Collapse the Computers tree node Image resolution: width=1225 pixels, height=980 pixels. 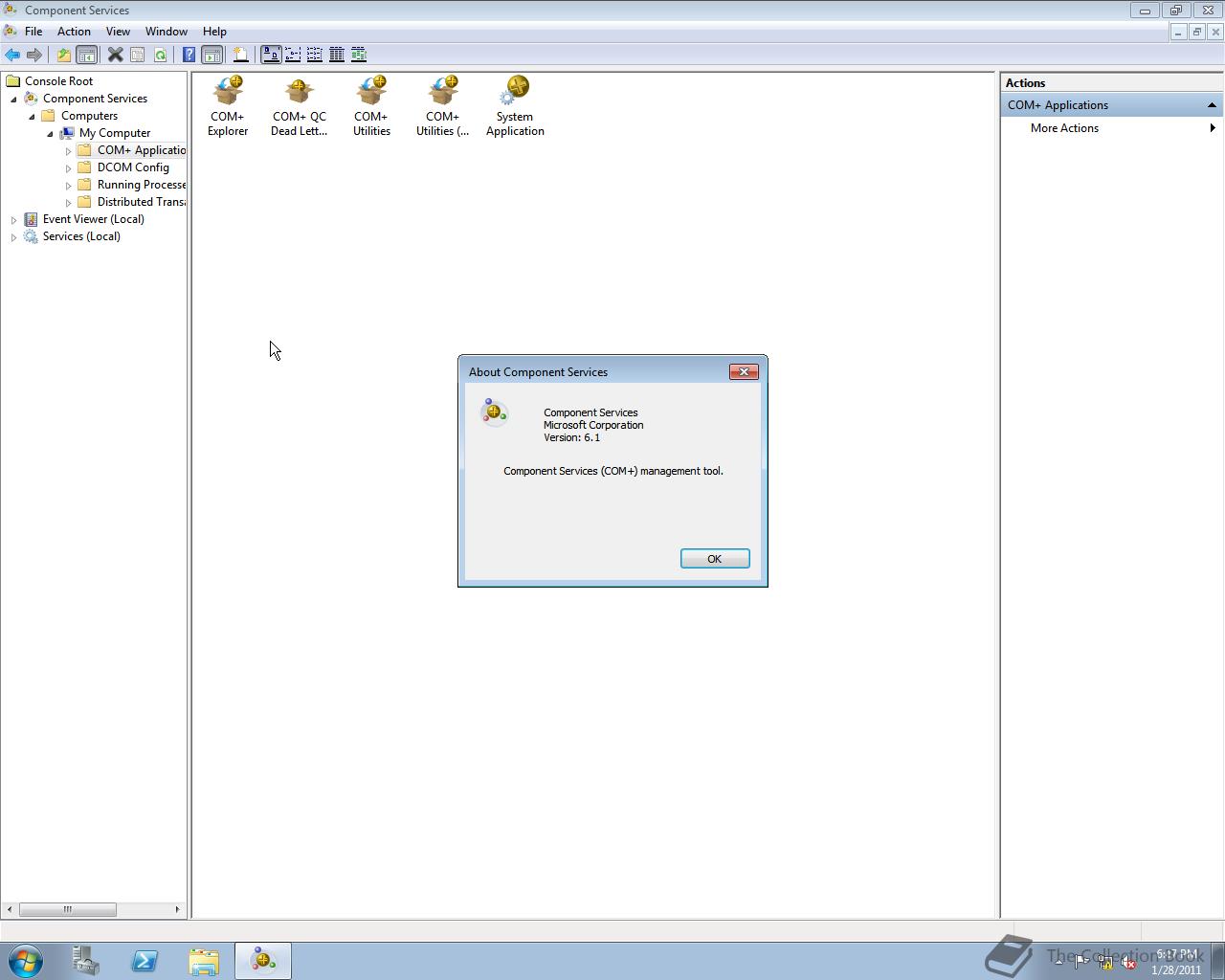pyautogui.click(x=33, y=116)
